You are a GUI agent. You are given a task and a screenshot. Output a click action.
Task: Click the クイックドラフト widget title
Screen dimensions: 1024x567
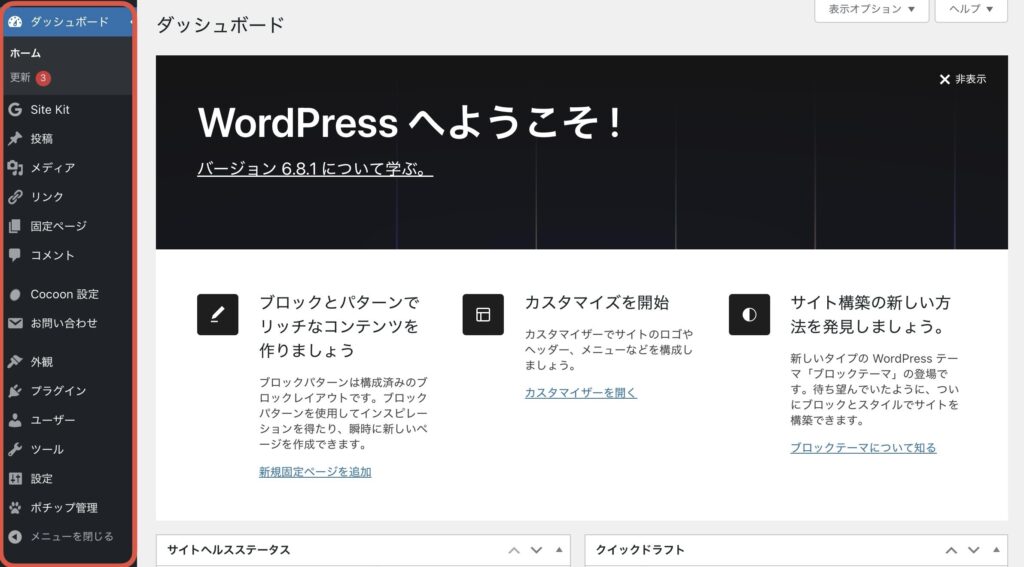[x=640, y=550]
